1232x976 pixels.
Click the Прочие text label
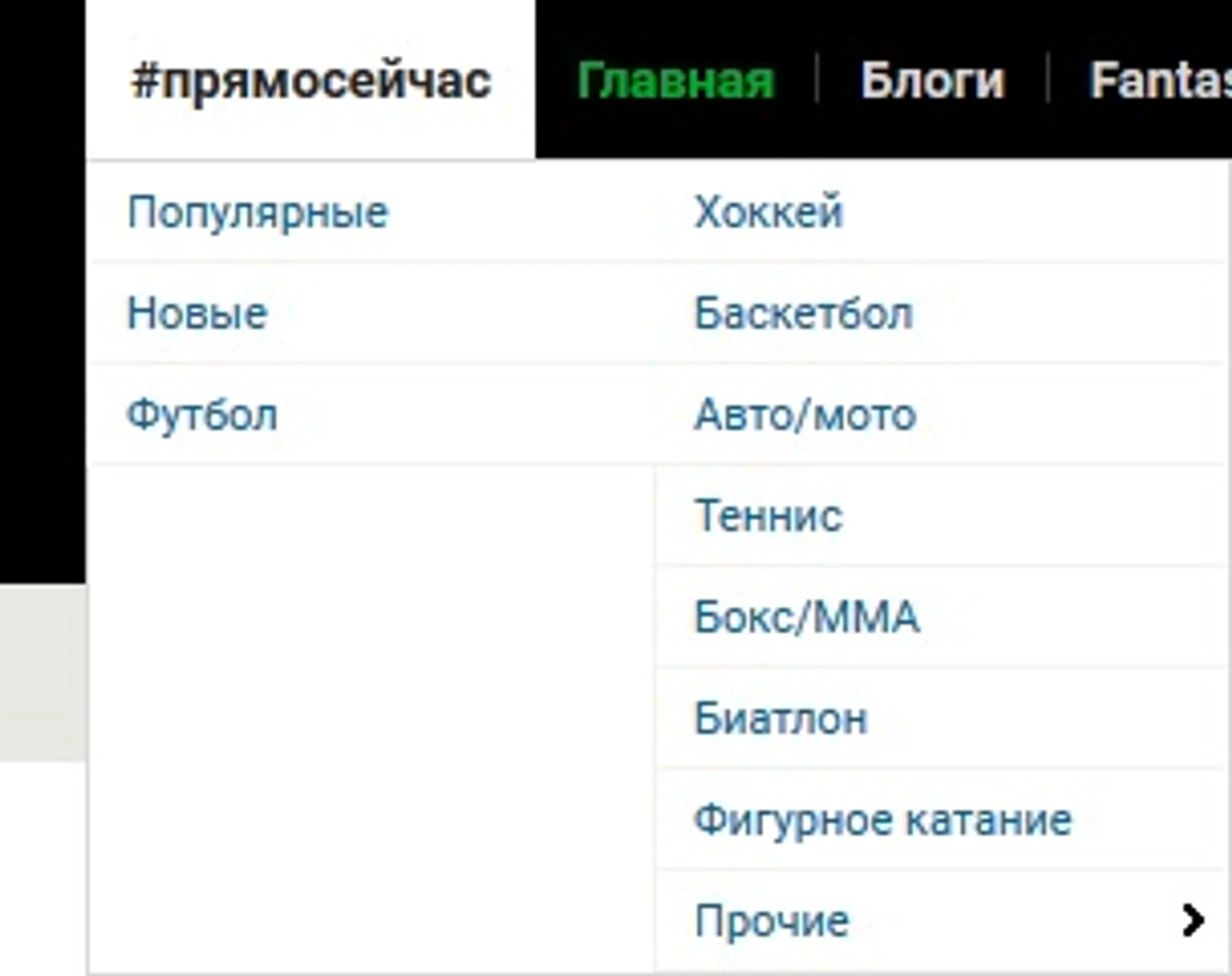pos(771,920)
